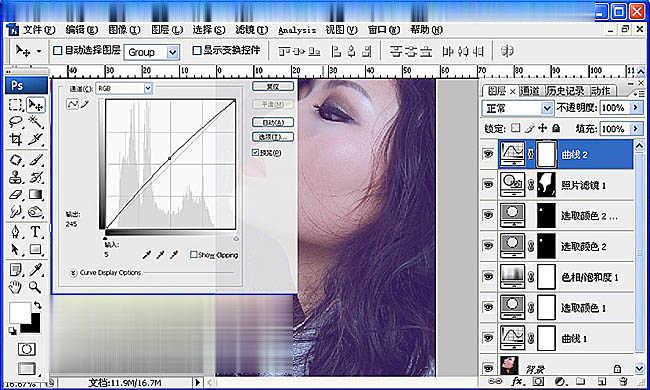Image resolution: width=650 pixels, height=390 pixels.
Task: Click the white point slider under curve
Action: [x=236, y=239]
